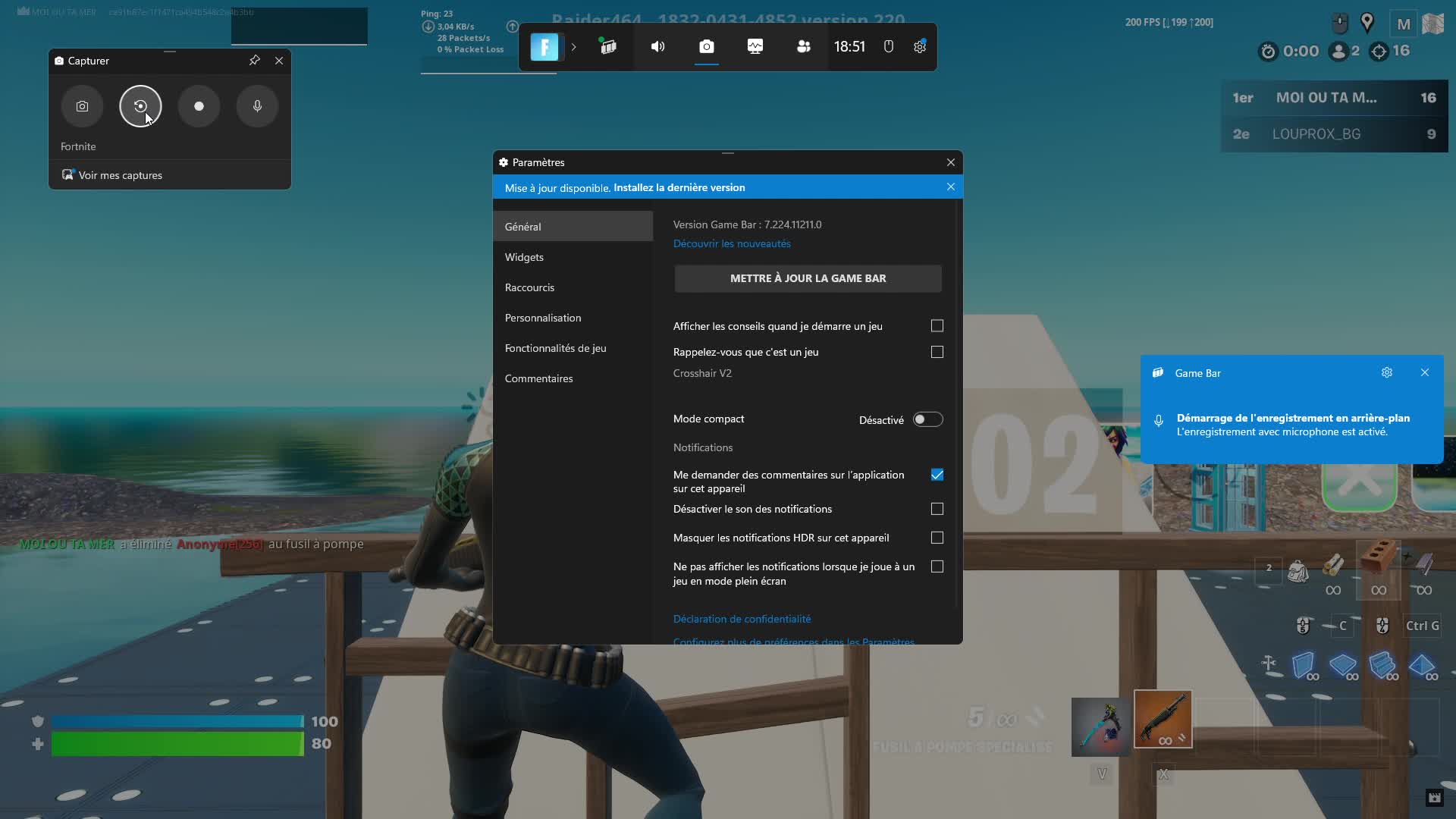Open Déclaration de confidentialité link
This screenshot has height=819, width=1456.
coord(742,619)
